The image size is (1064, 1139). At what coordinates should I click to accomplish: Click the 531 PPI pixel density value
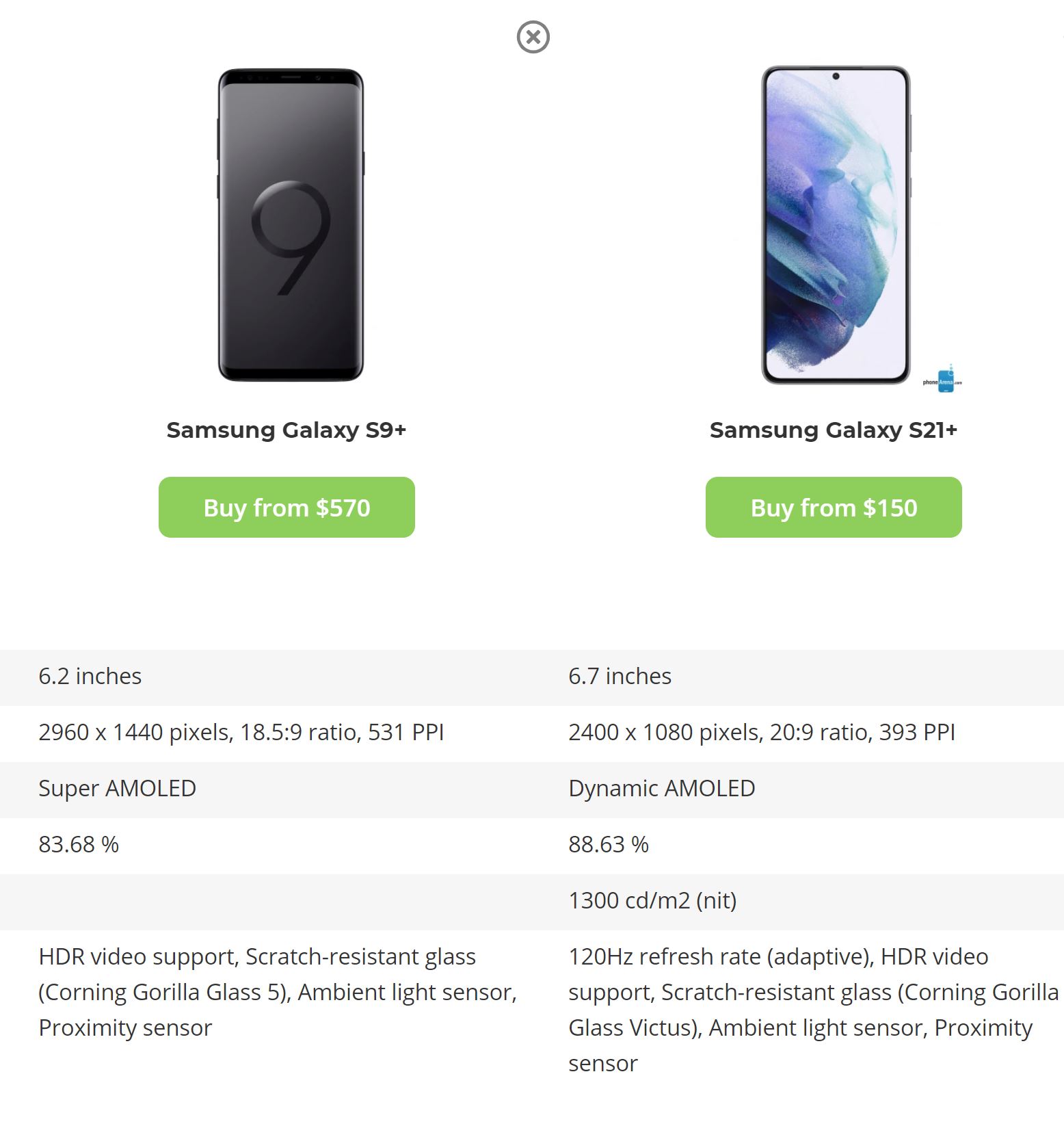[402, 733]
